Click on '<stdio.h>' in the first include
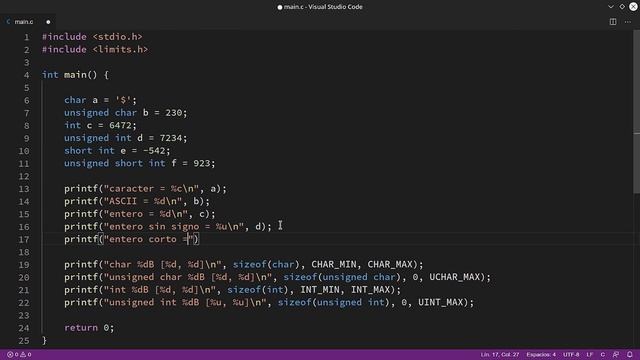640x360 pixels. pos(118,37)
